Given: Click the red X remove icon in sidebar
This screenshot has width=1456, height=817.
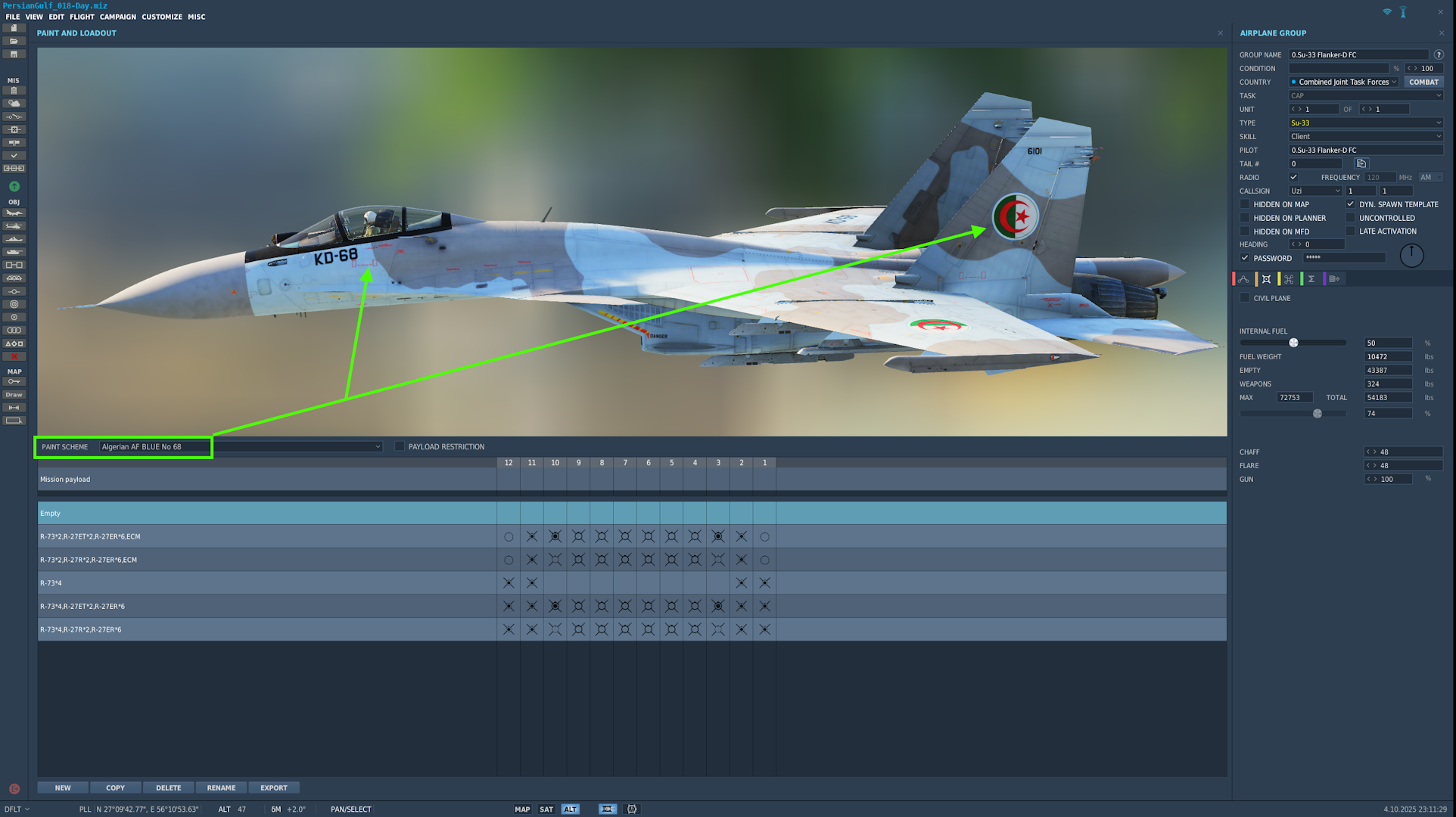Looking at the screenshot, I should pyautogui.click(x=14, y=356).
